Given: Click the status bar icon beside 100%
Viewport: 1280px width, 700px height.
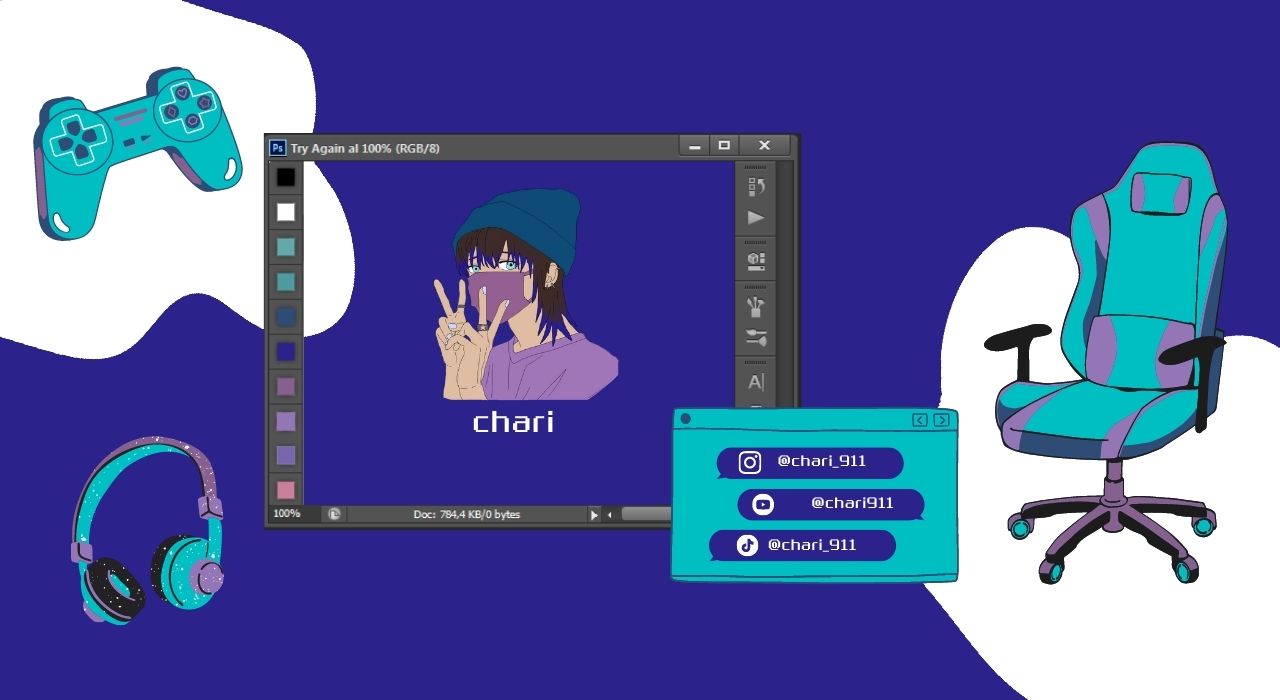Looking at the screenshot, I should point(334,514).
